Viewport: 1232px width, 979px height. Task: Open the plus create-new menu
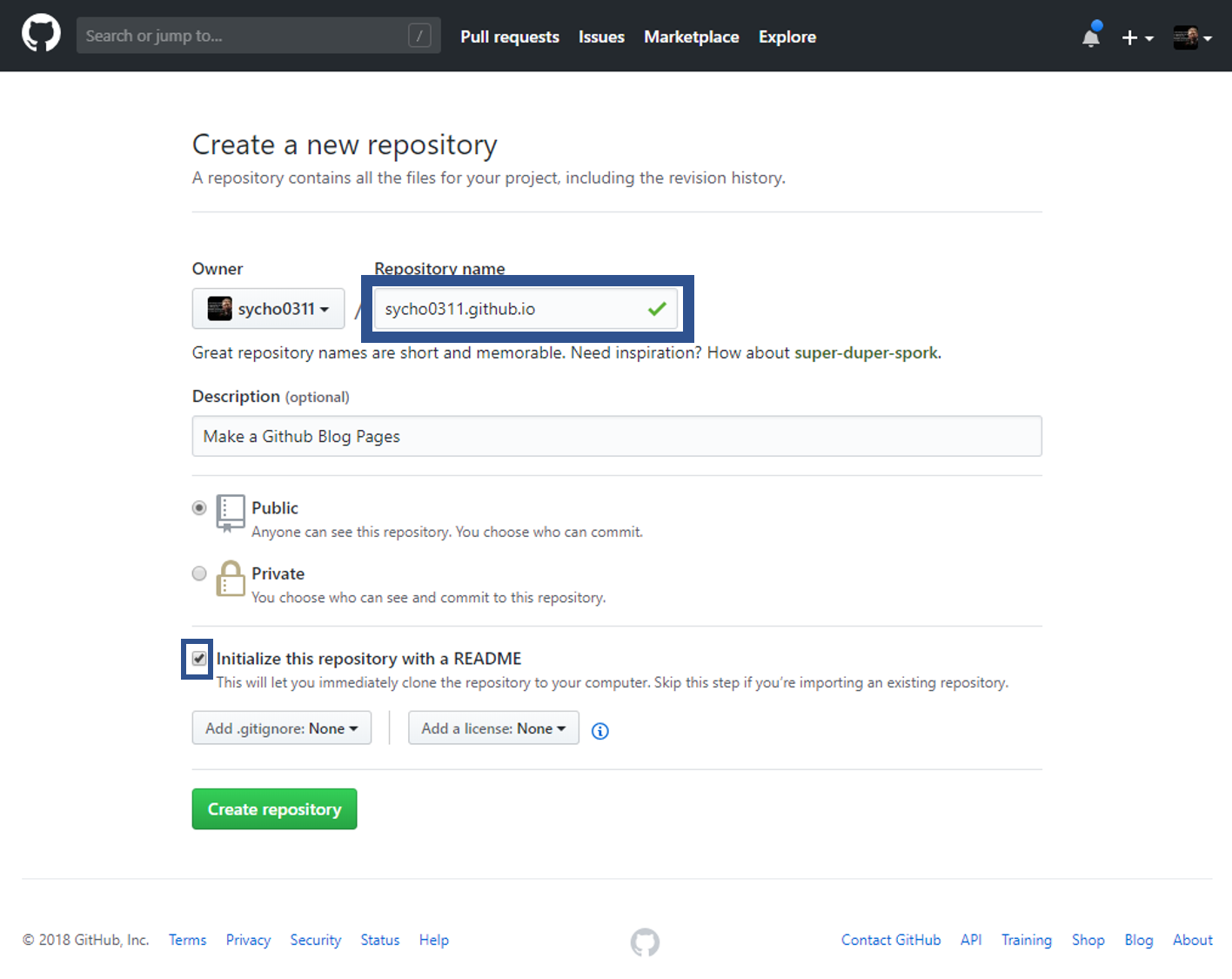(x=1137, y=37)
